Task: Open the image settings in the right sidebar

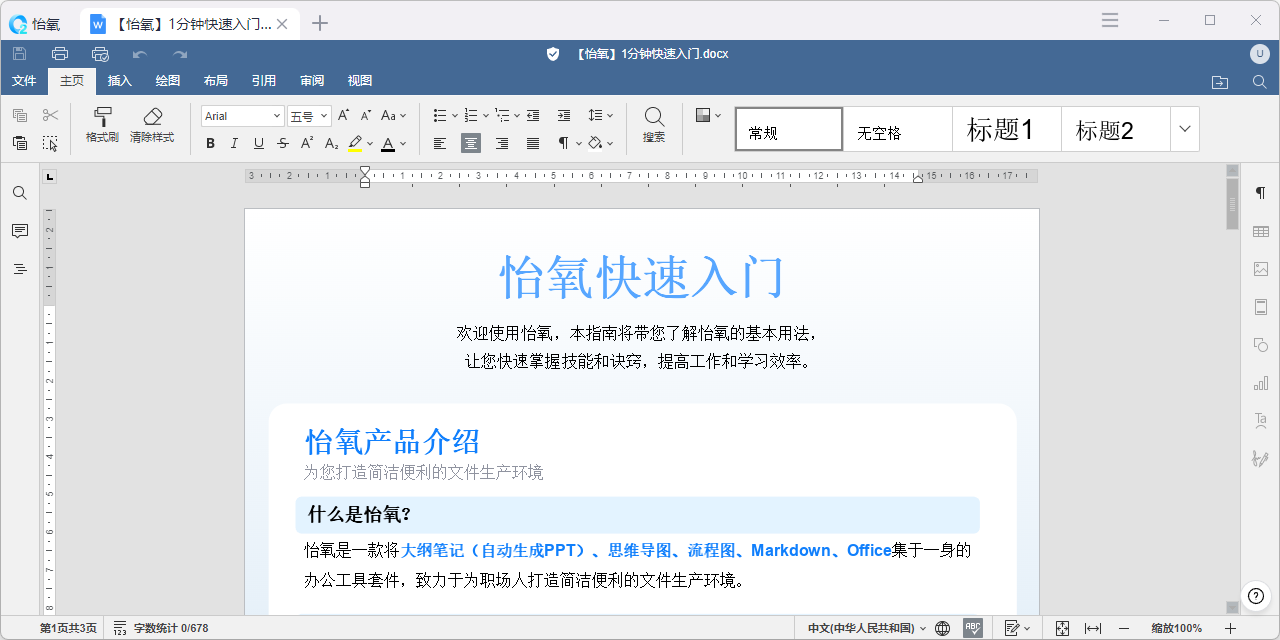Action: point(1260,269)
